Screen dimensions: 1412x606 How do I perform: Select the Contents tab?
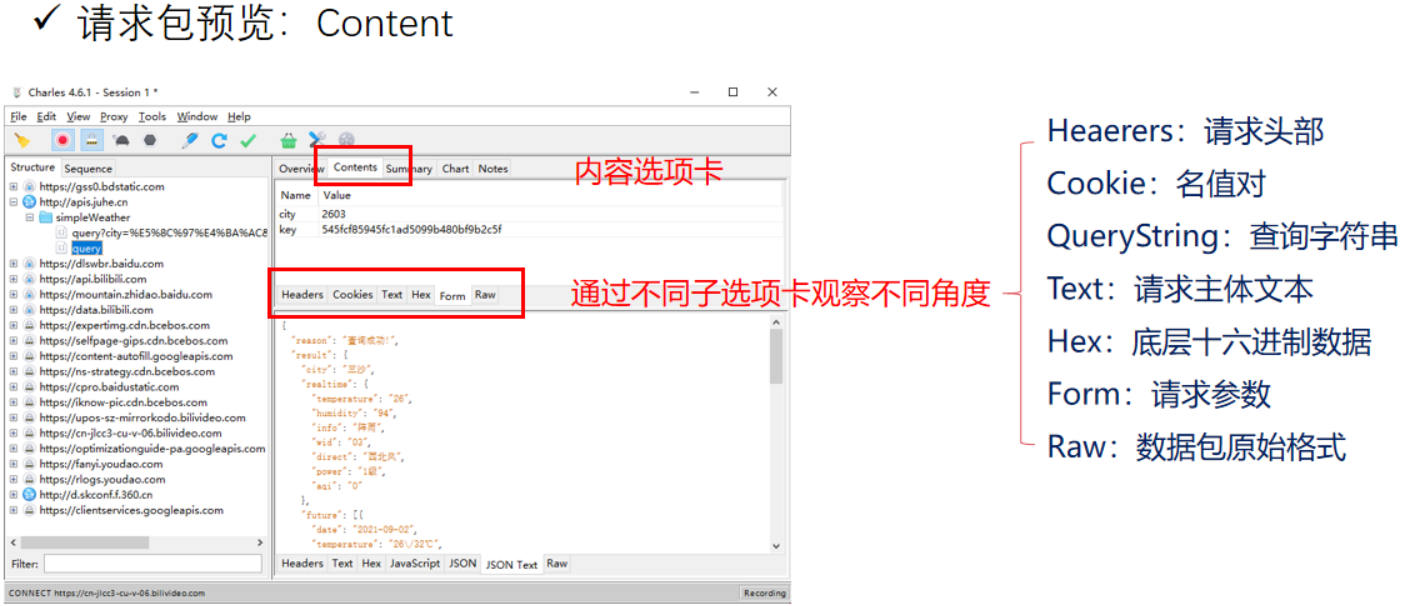click(355, 168)
